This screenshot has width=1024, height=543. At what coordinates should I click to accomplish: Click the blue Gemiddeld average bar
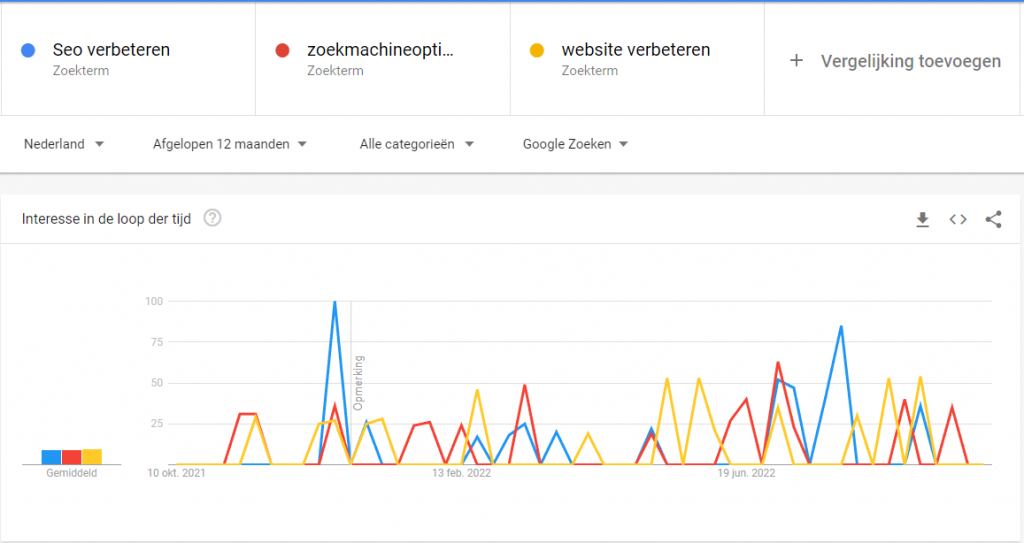(51, 457)
